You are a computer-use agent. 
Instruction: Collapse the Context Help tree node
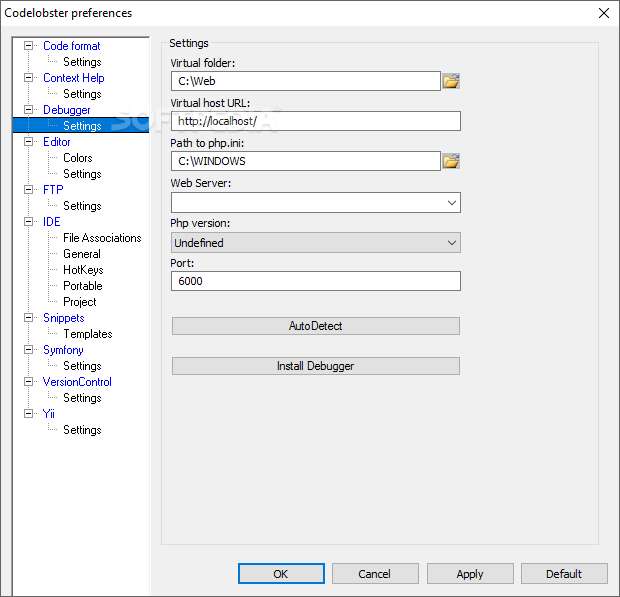[x=28, y=77]
